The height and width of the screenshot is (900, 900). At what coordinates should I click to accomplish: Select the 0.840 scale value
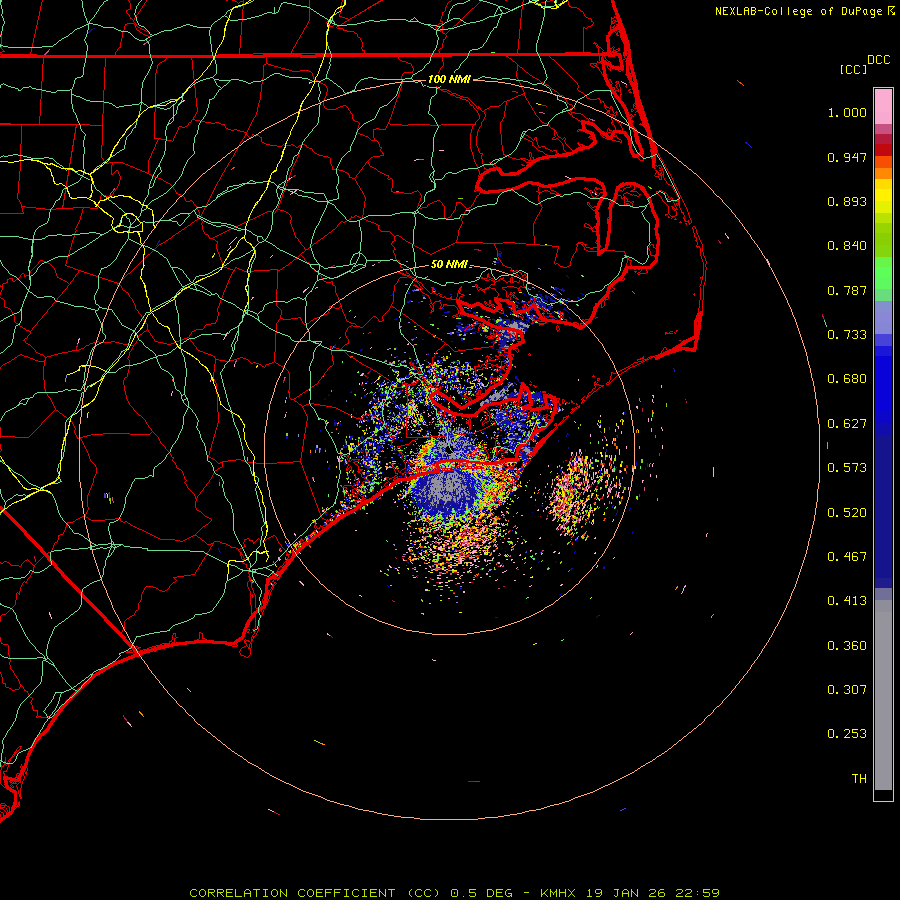coord(847,246)
